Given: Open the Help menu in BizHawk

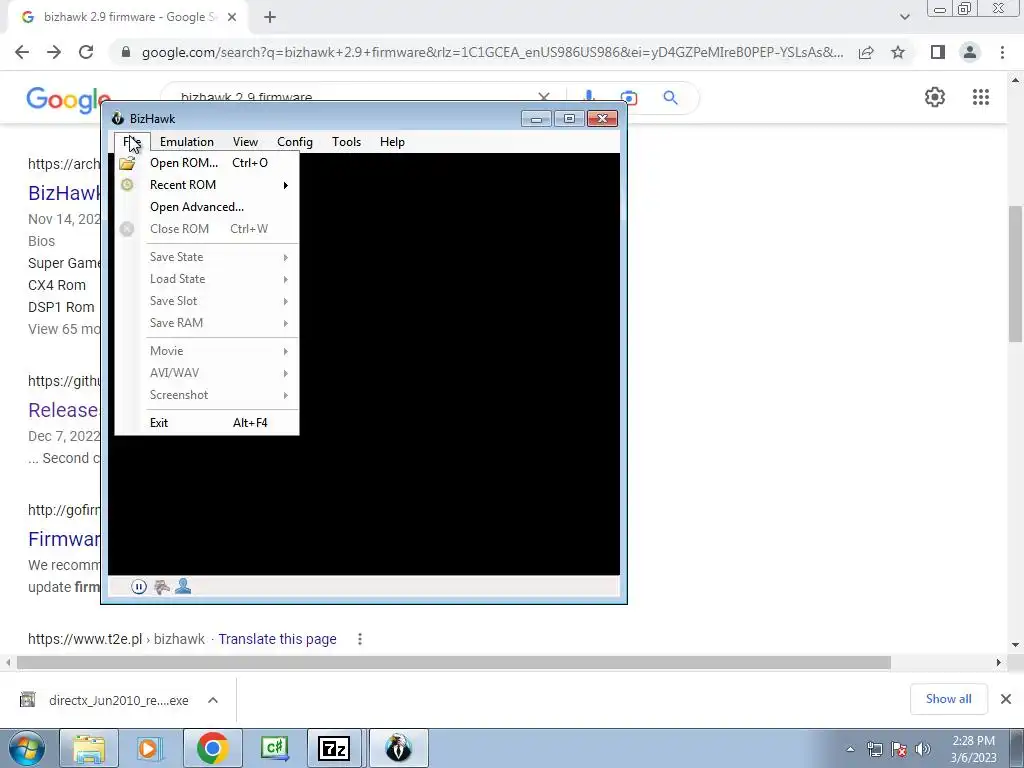Looking at the screenshot, I should point(392,142).
